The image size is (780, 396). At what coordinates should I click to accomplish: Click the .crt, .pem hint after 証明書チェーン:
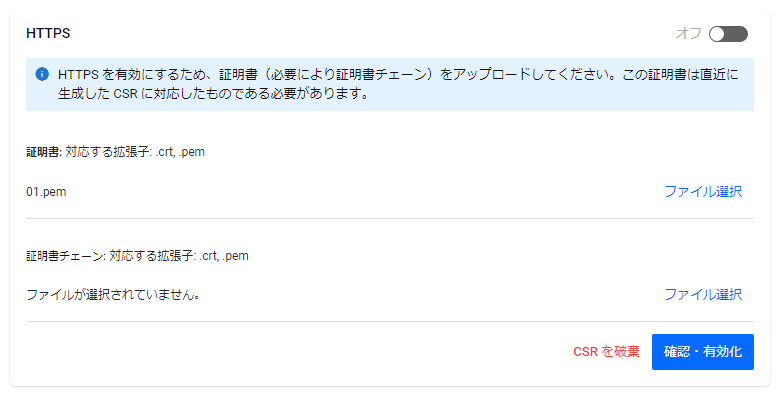click(223, 256)
